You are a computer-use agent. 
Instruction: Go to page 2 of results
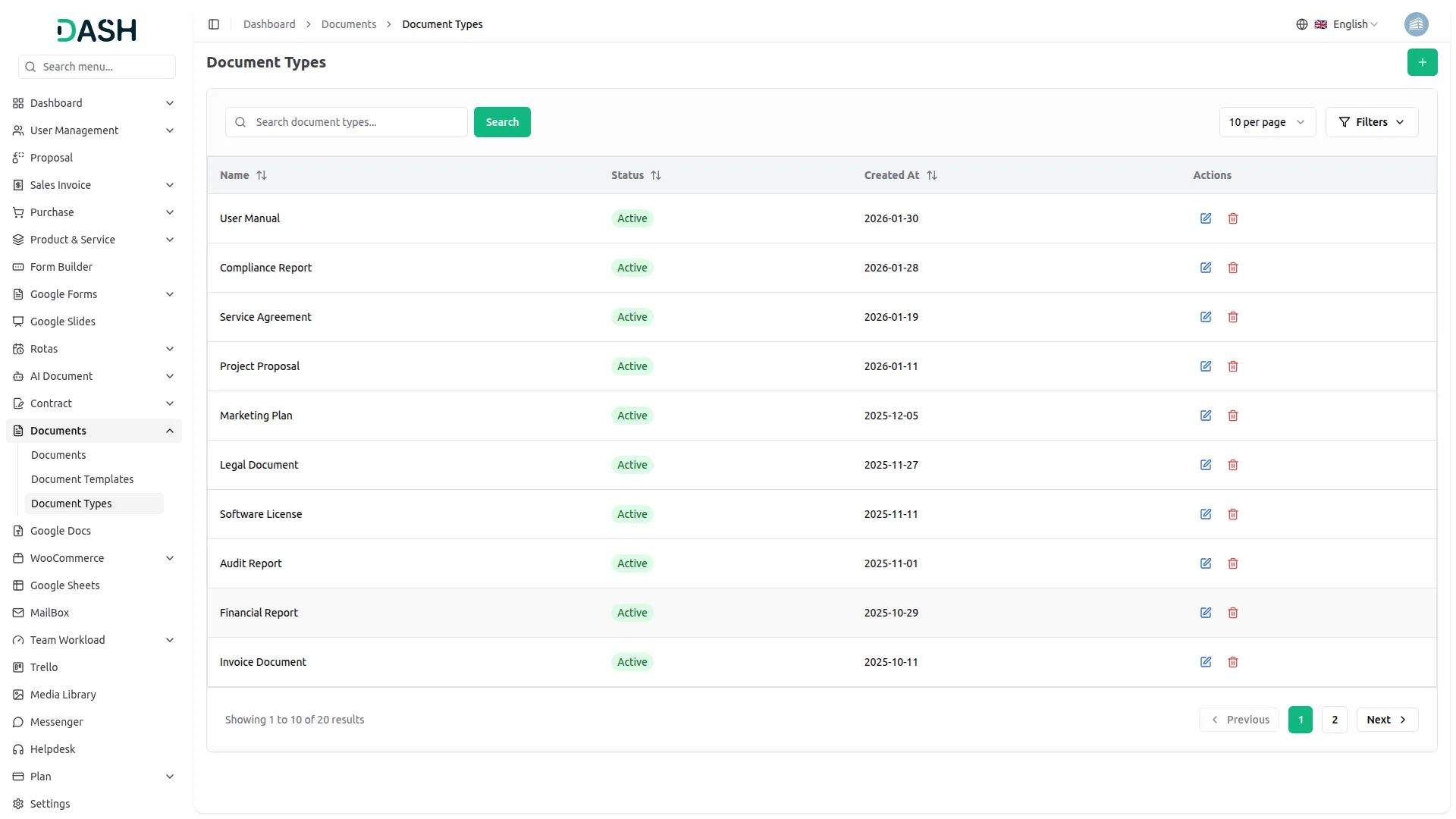tap(1334, 719)
